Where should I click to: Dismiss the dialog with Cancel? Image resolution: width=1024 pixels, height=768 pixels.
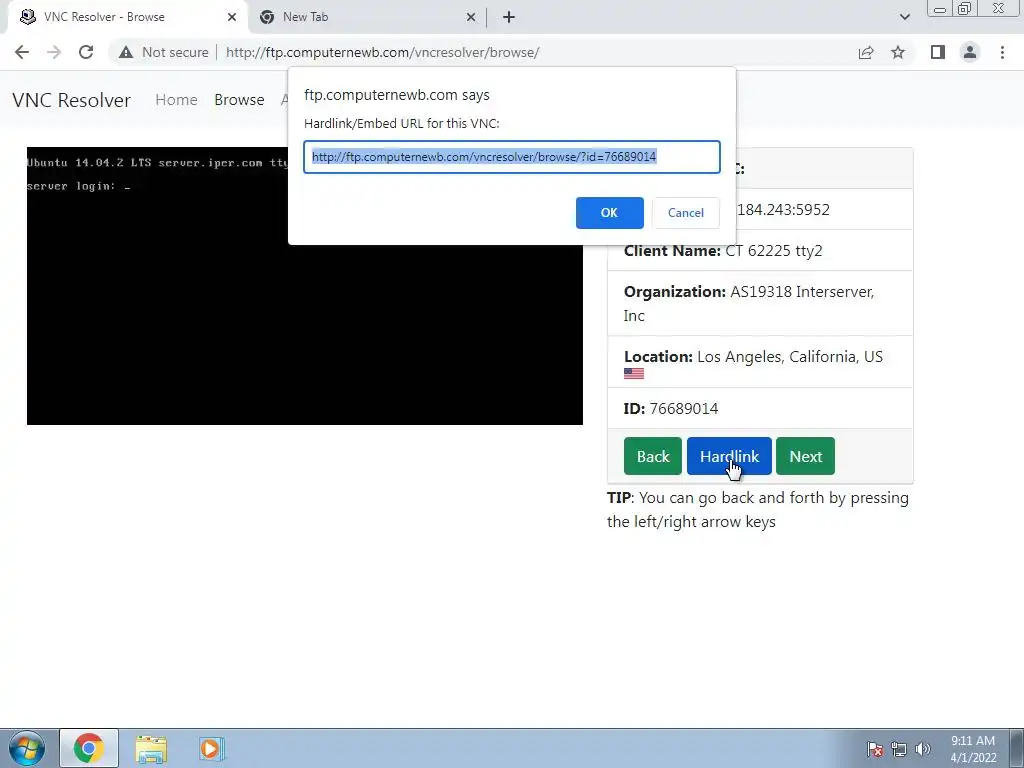coord(686,213)
